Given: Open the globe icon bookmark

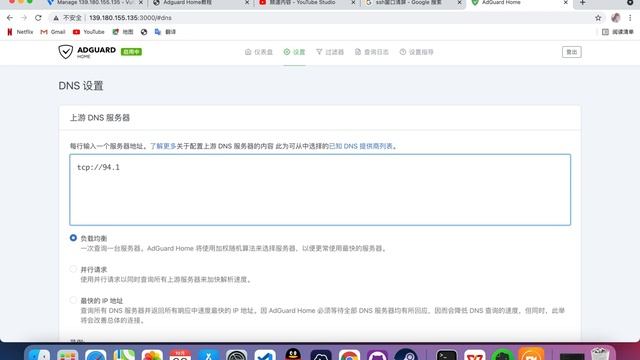Looking at the screenshot, I should (144, 32).
